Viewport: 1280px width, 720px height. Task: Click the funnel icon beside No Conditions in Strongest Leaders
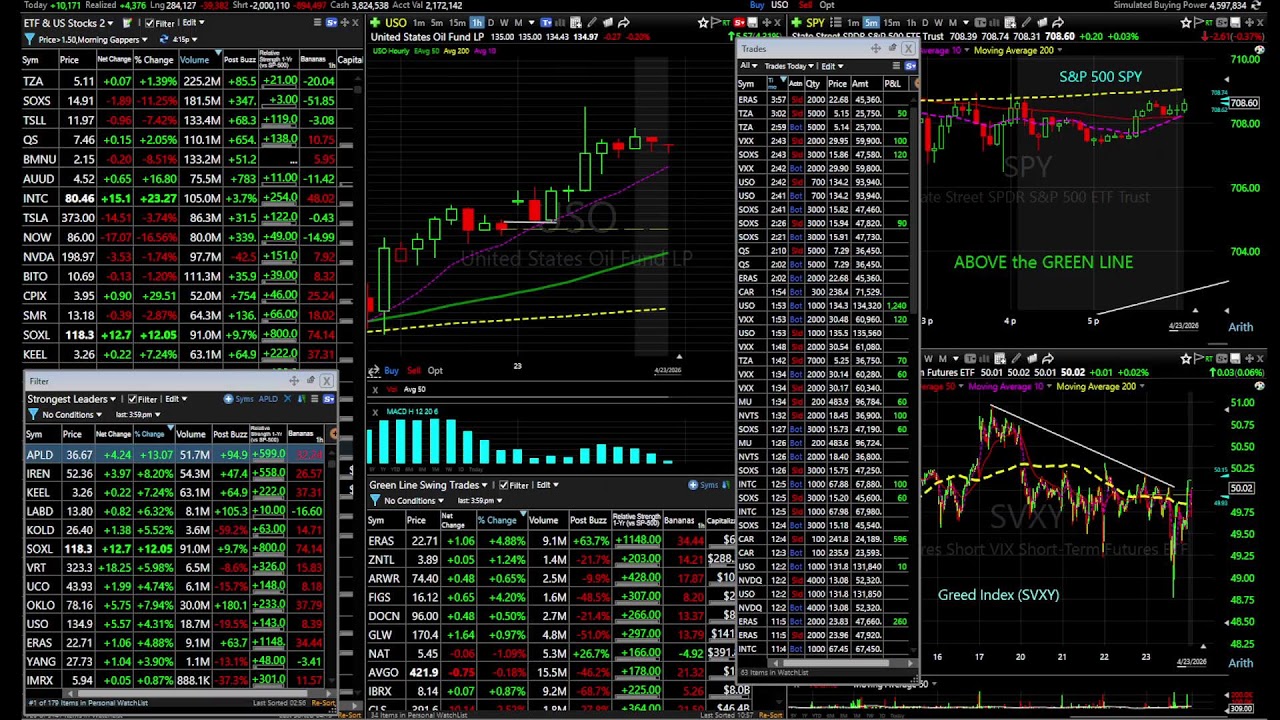click(x=33, y=414)
